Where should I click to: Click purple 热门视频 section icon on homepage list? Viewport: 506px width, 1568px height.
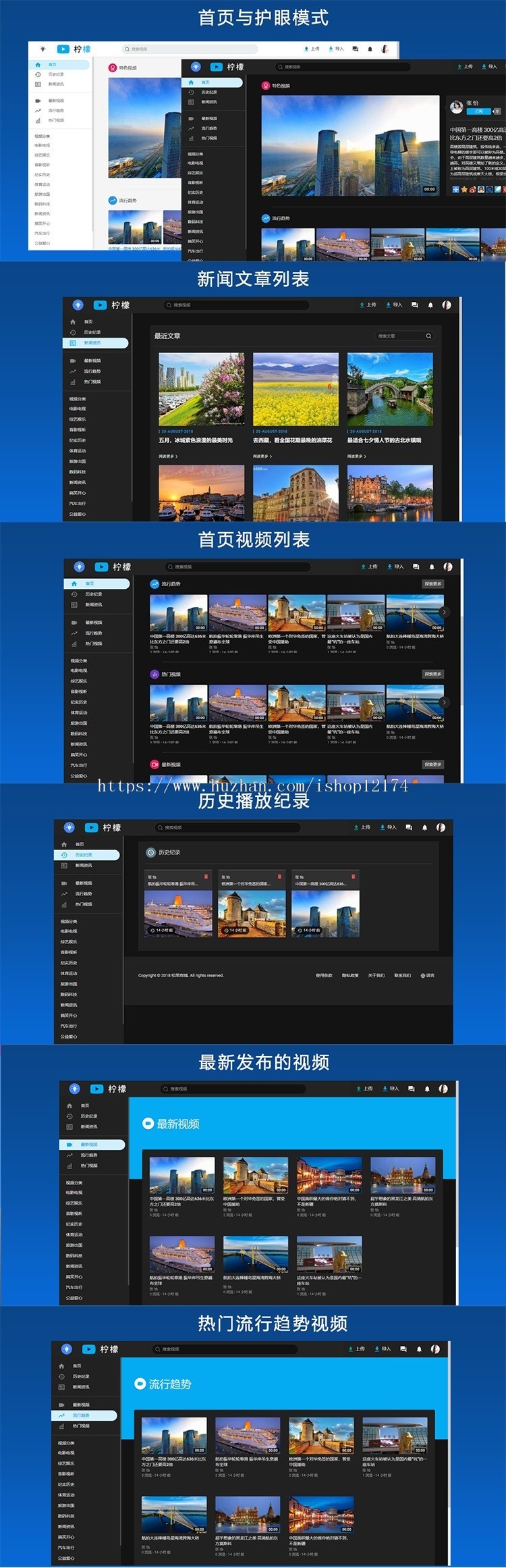tap(154, 674)
